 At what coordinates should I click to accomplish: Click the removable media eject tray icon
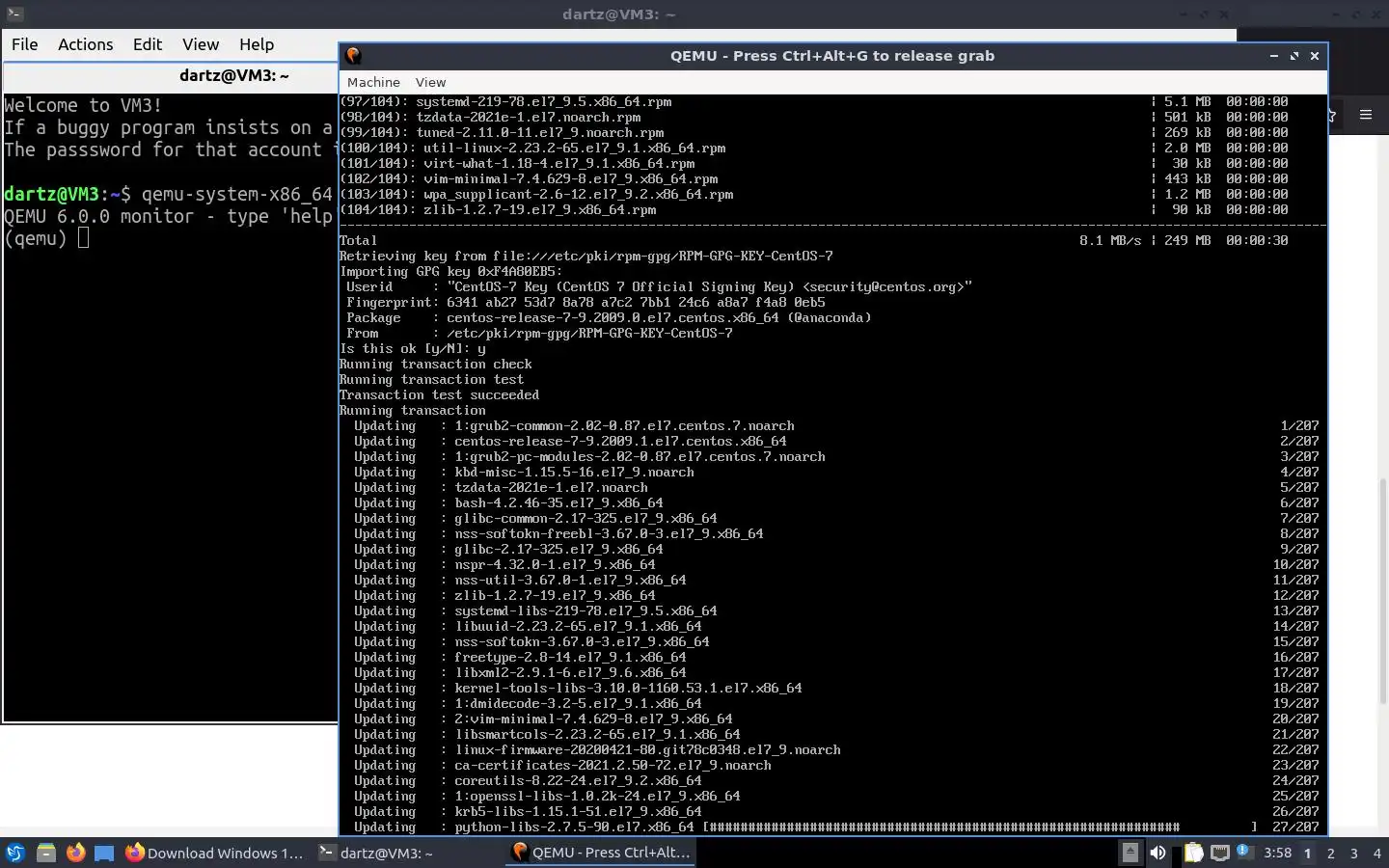pos(1130,853)
